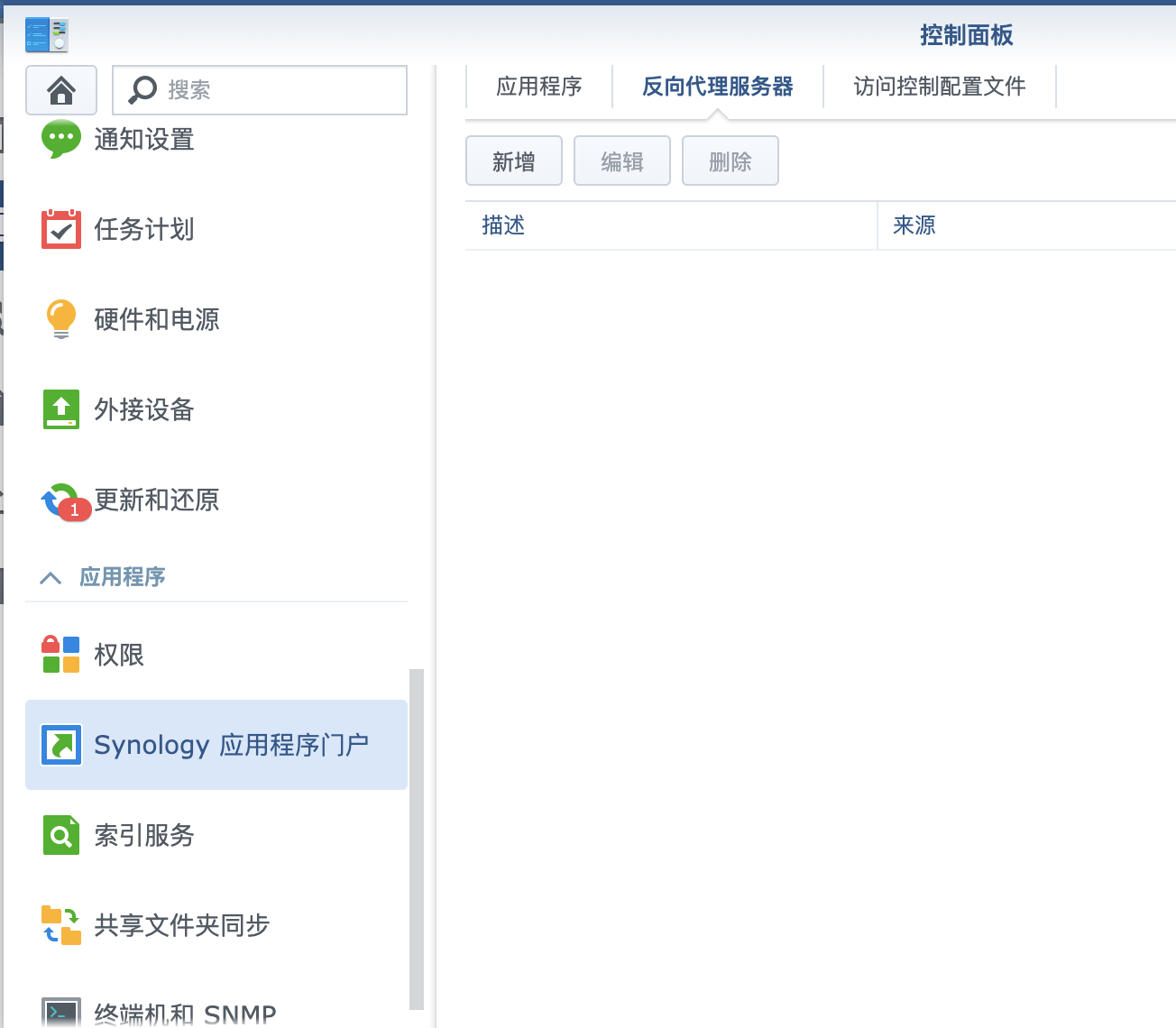Image resolution: width=1176 pixels, height=1028 pixels.
Task: Open Privileges colored squares icon
Action: click(x=61, y=655)
